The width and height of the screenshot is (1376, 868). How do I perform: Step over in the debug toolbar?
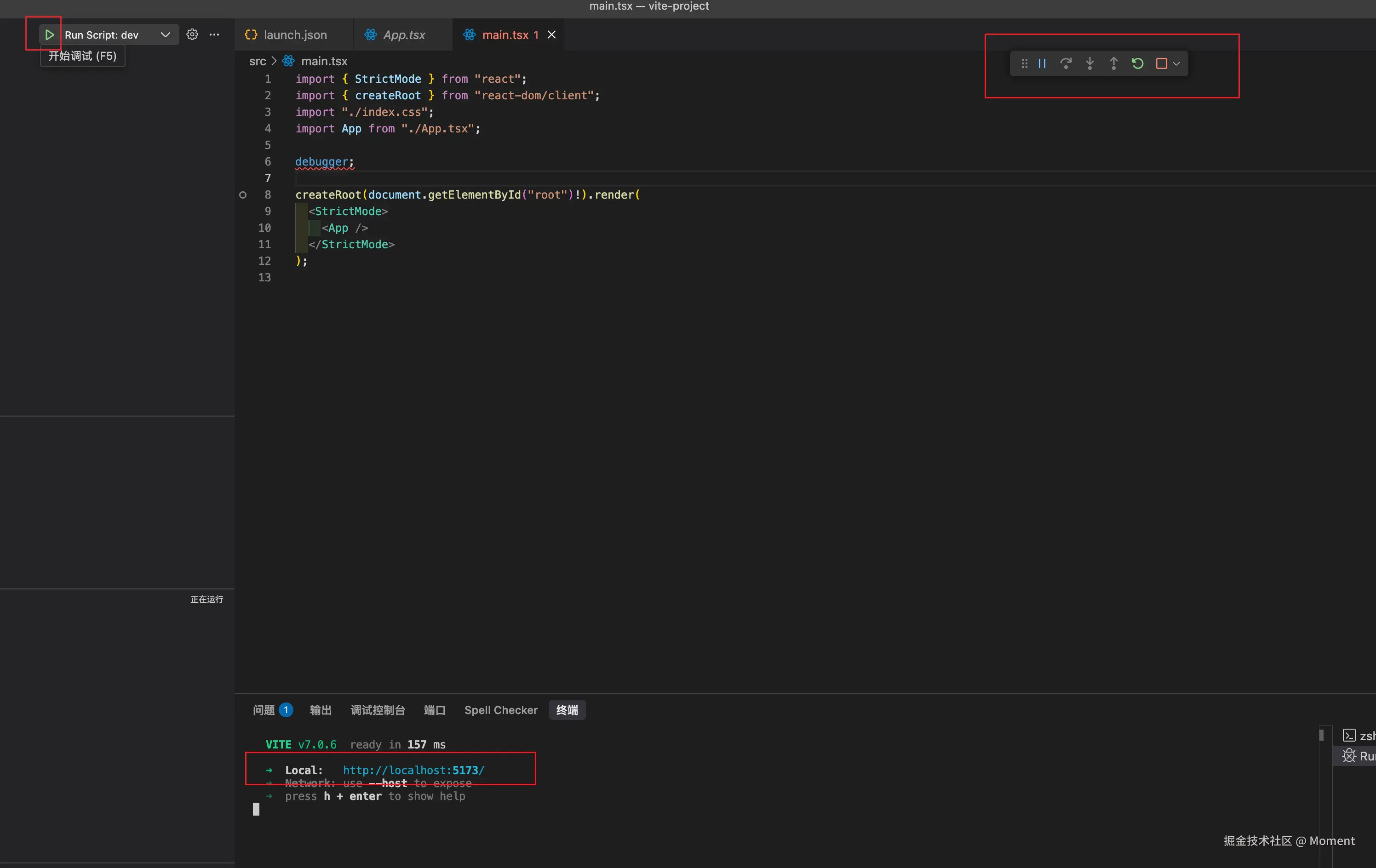(1066, 63)
